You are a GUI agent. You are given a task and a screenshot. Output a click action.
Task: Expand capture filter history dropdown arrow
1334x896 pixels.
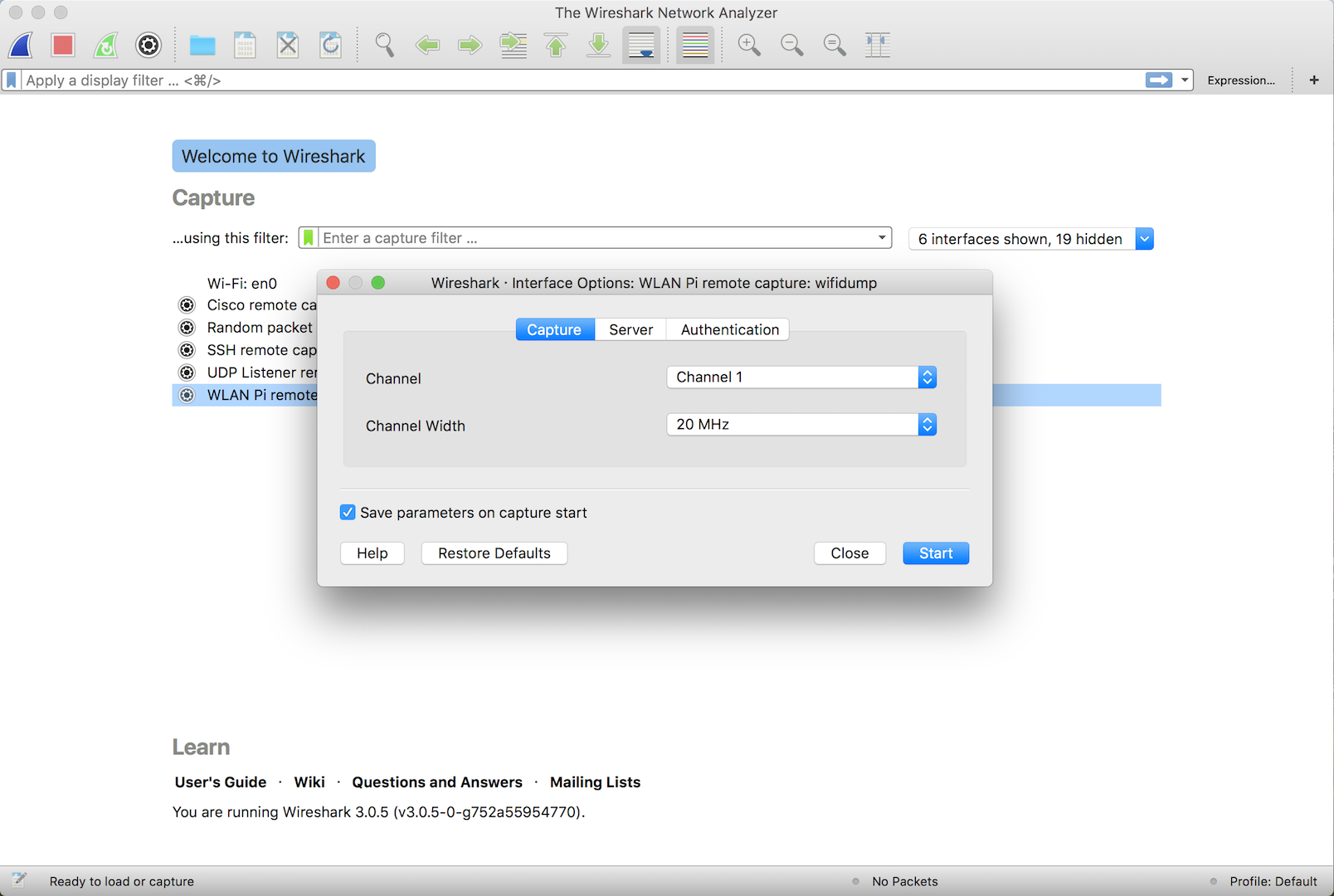(x=882, y=238)
